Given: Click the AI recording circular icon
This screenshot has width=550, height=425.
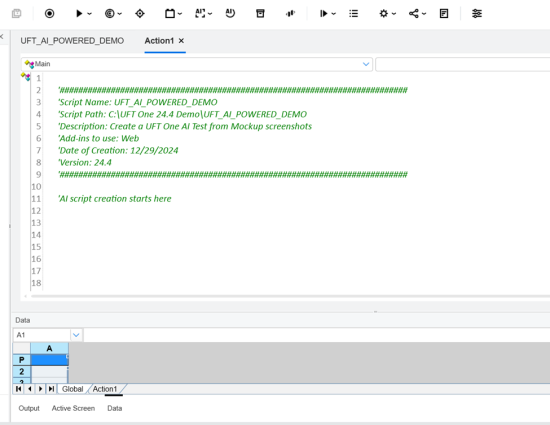Looking at the screenshot, I should (230, 14).
